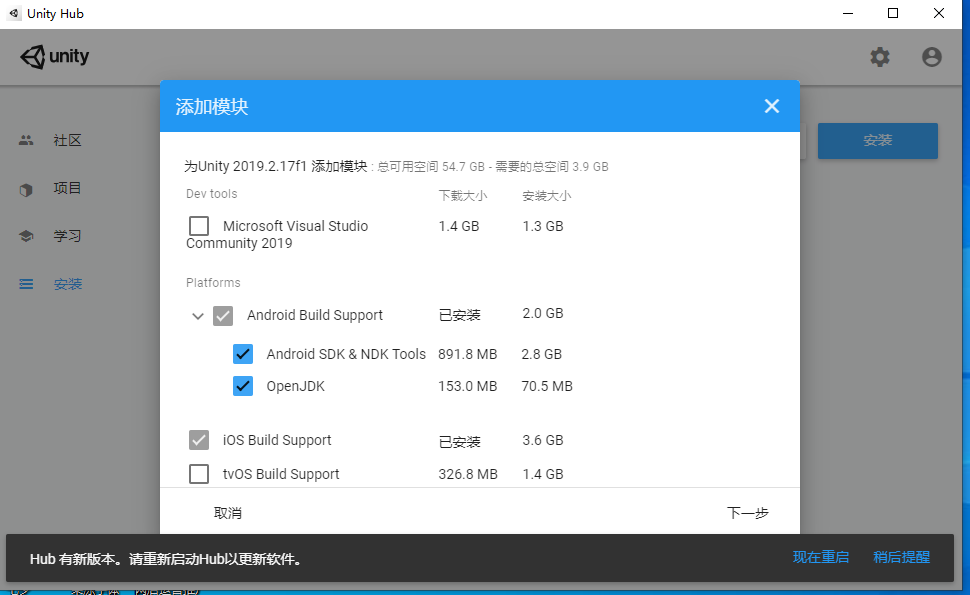Click the blue 安装 button behind dialog
This screenshot has width=970, height=595.
pyautogui.click(x=877, y=140)
